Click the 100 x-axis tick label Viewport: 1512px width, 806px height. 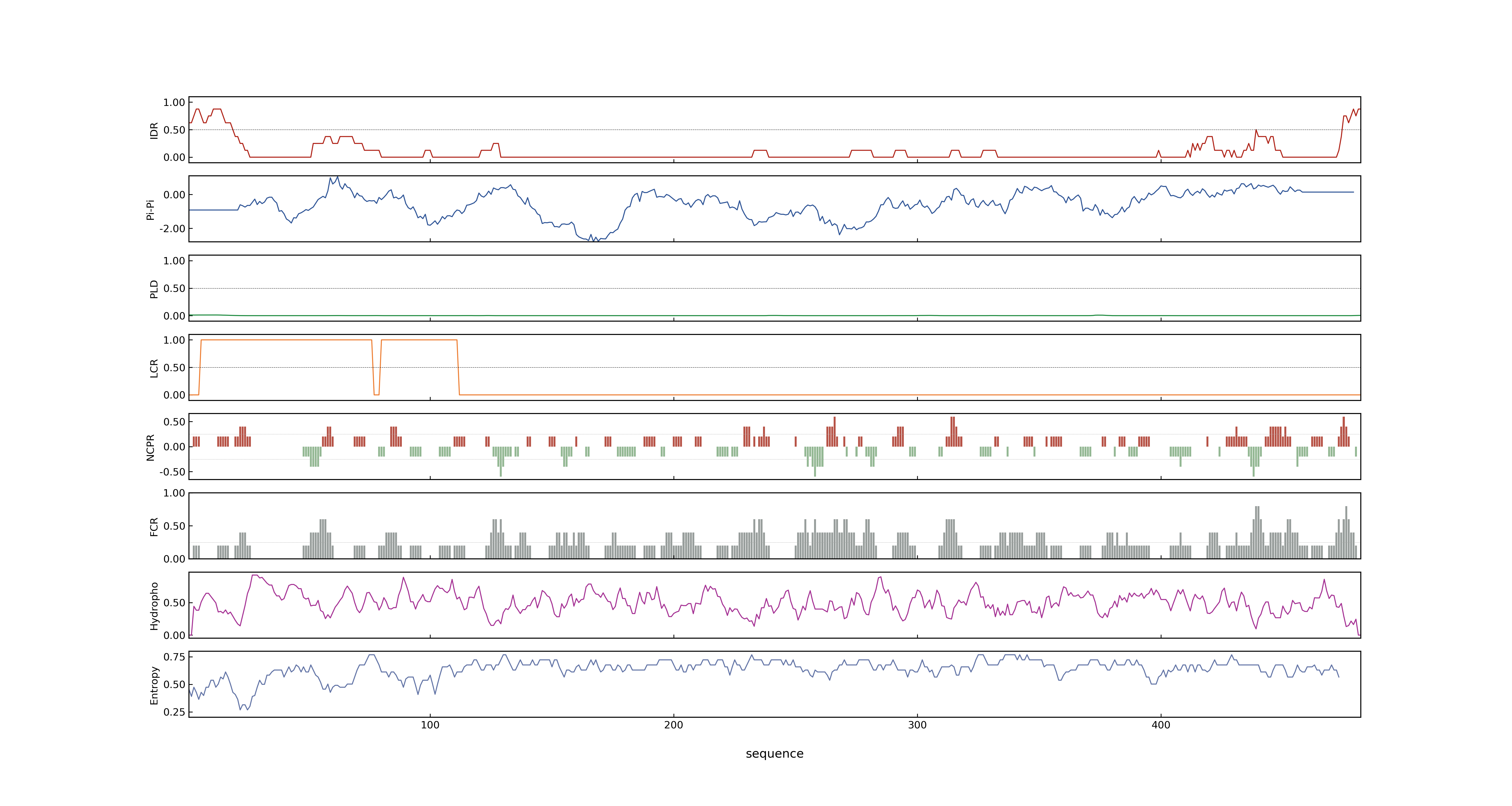(x=430, y=725)
